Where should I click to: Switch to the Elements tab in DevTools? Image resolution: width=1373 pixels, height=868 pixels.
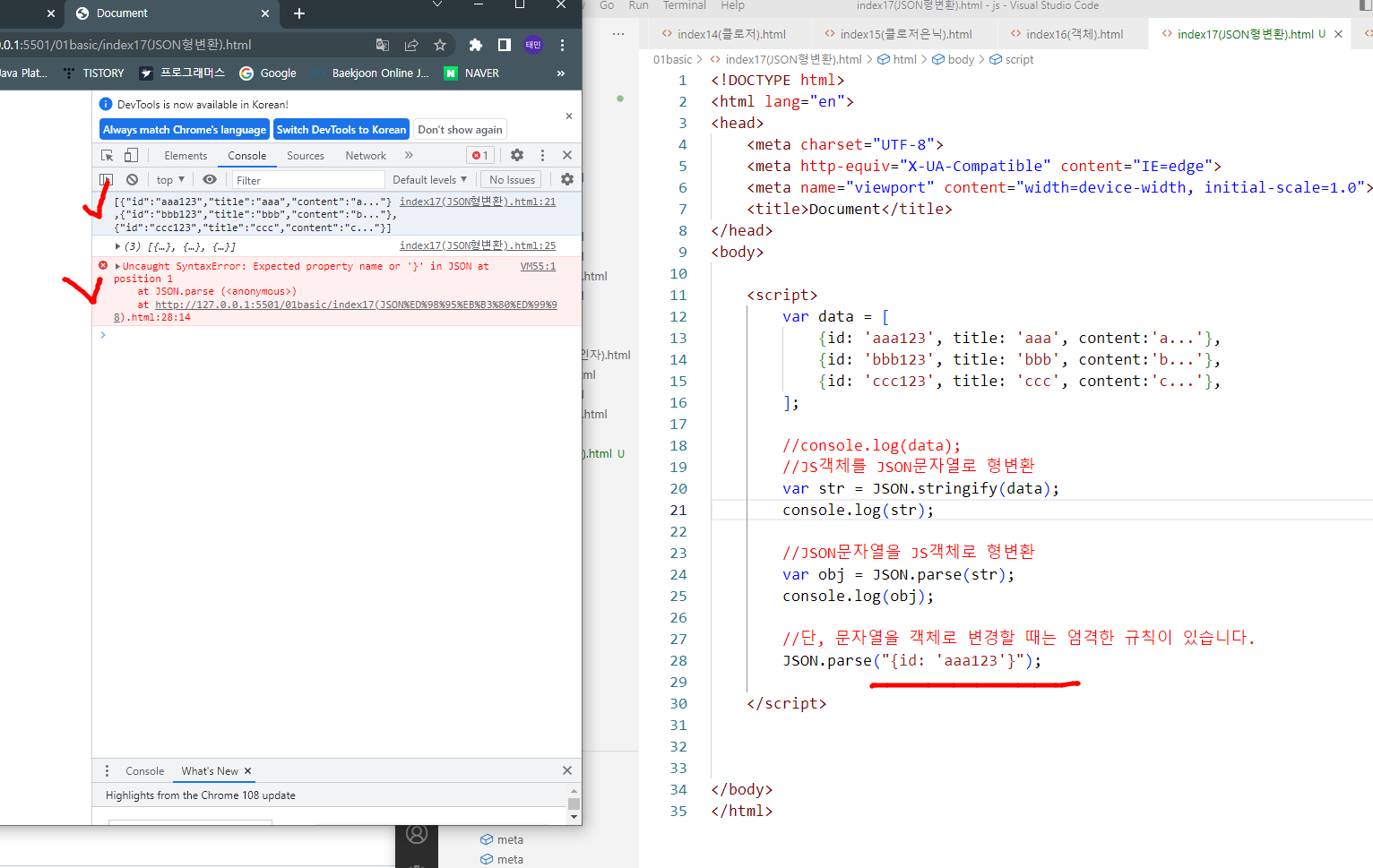pos(186,156)
